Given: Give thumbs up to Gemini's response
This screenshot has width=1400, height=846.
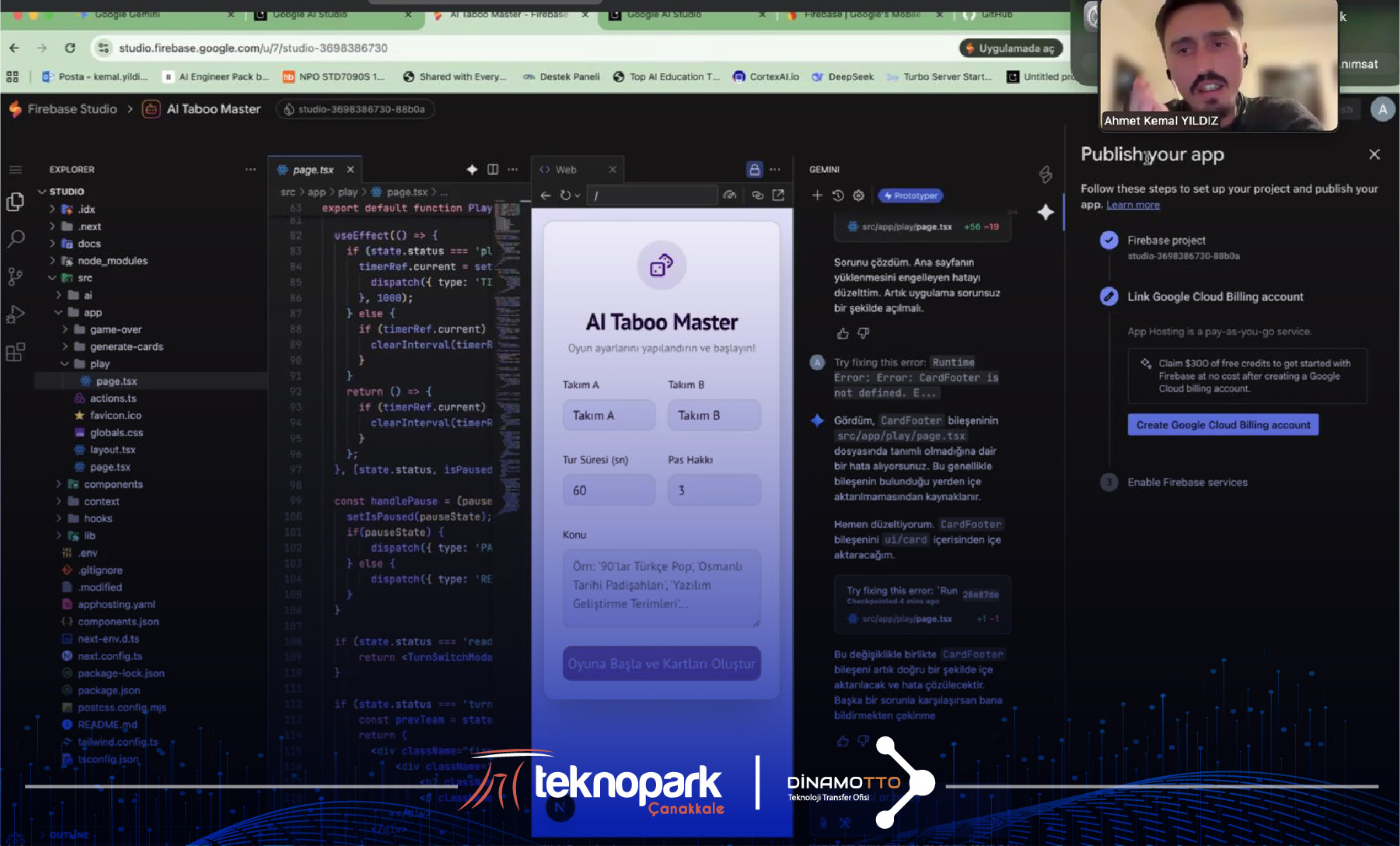Looking at the screenshot, I should coord(843,334).
